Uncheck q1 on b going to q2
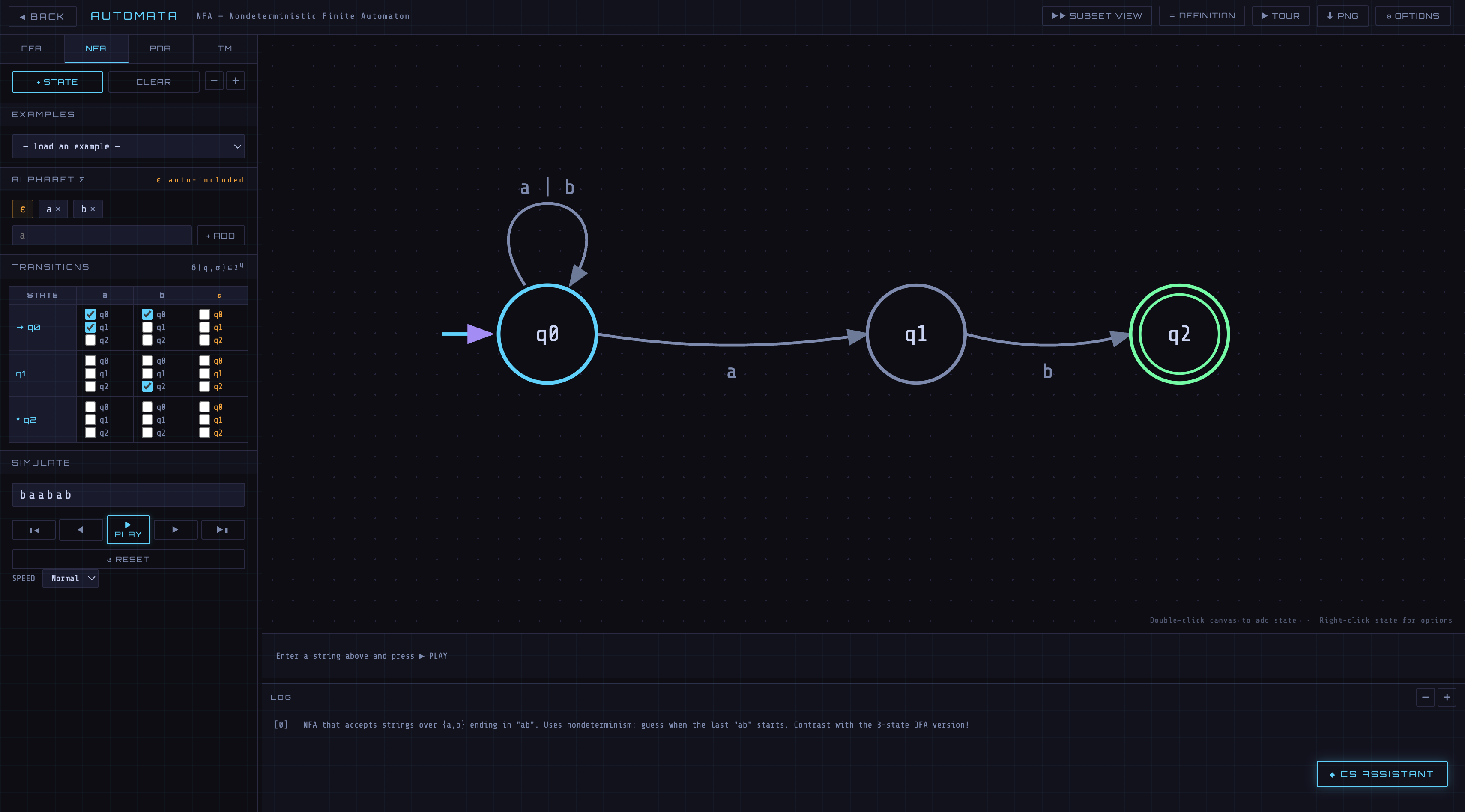The image size is (1465, 812). coord(147,387)
